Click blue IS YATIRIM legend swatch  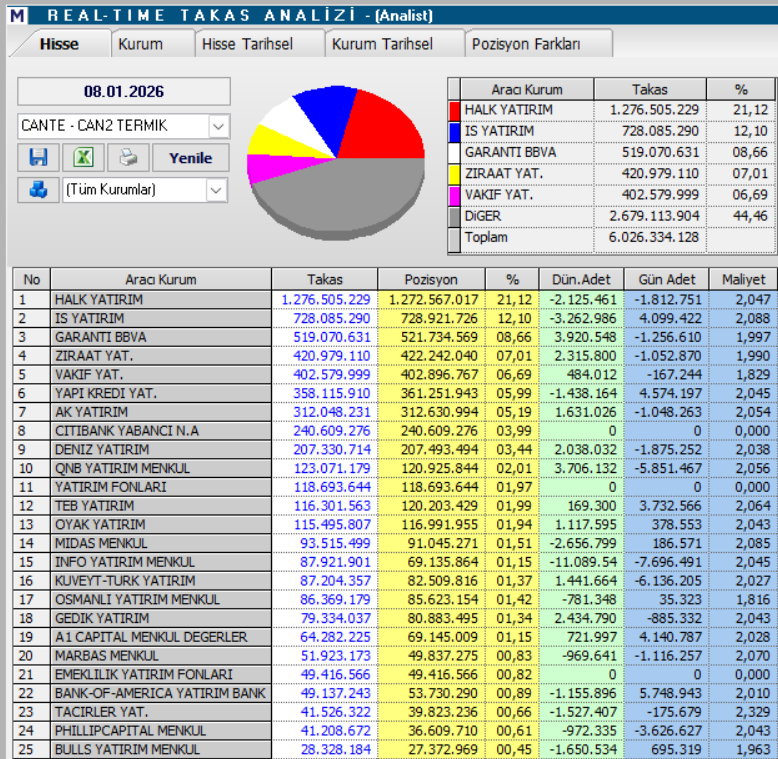click(x=454, y=131)
